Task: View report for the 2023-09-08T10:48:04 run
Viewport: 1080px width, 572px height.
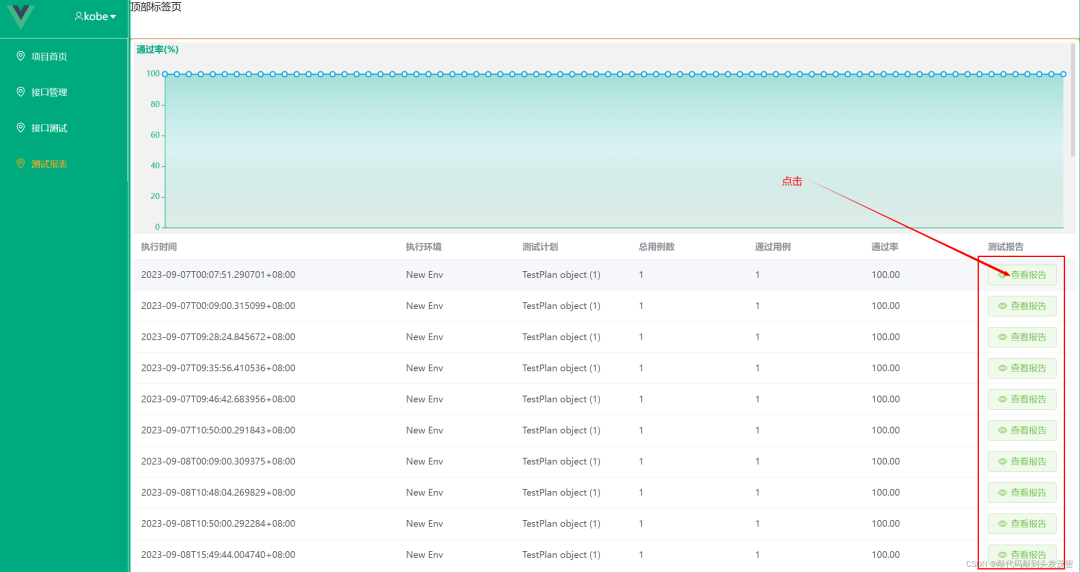Action: click(x=1021, y=493)
